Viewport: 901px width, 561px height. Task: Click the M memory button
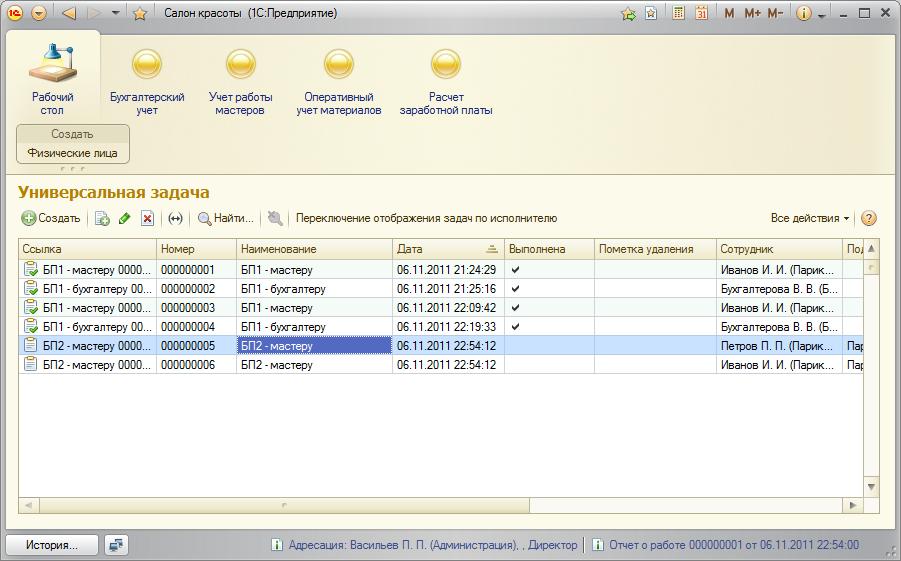click(x=729, y=13)
